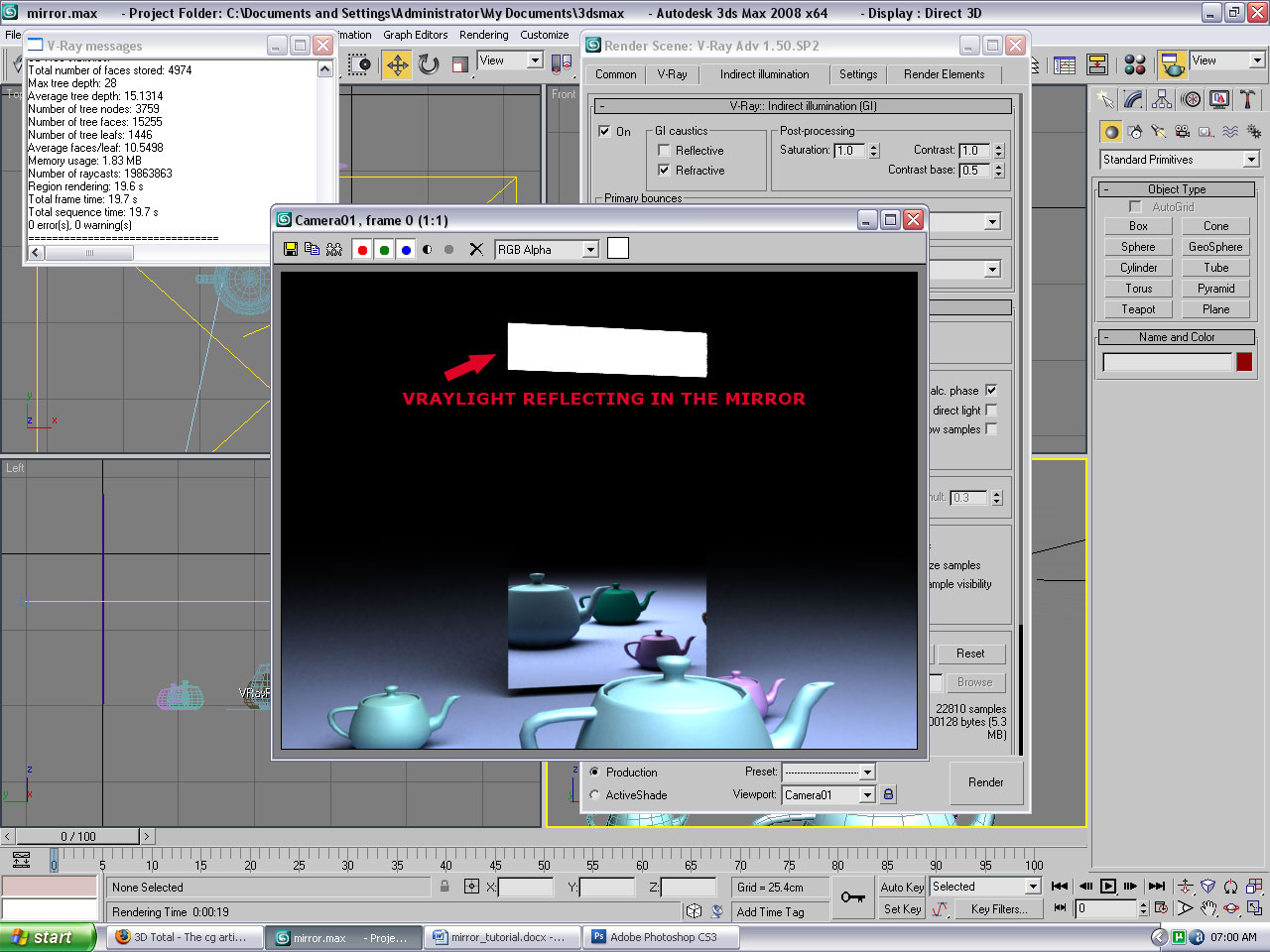Create a Teapot primitive
This screenshot has height=952, width=1270.
click(x=1138, y=309)
